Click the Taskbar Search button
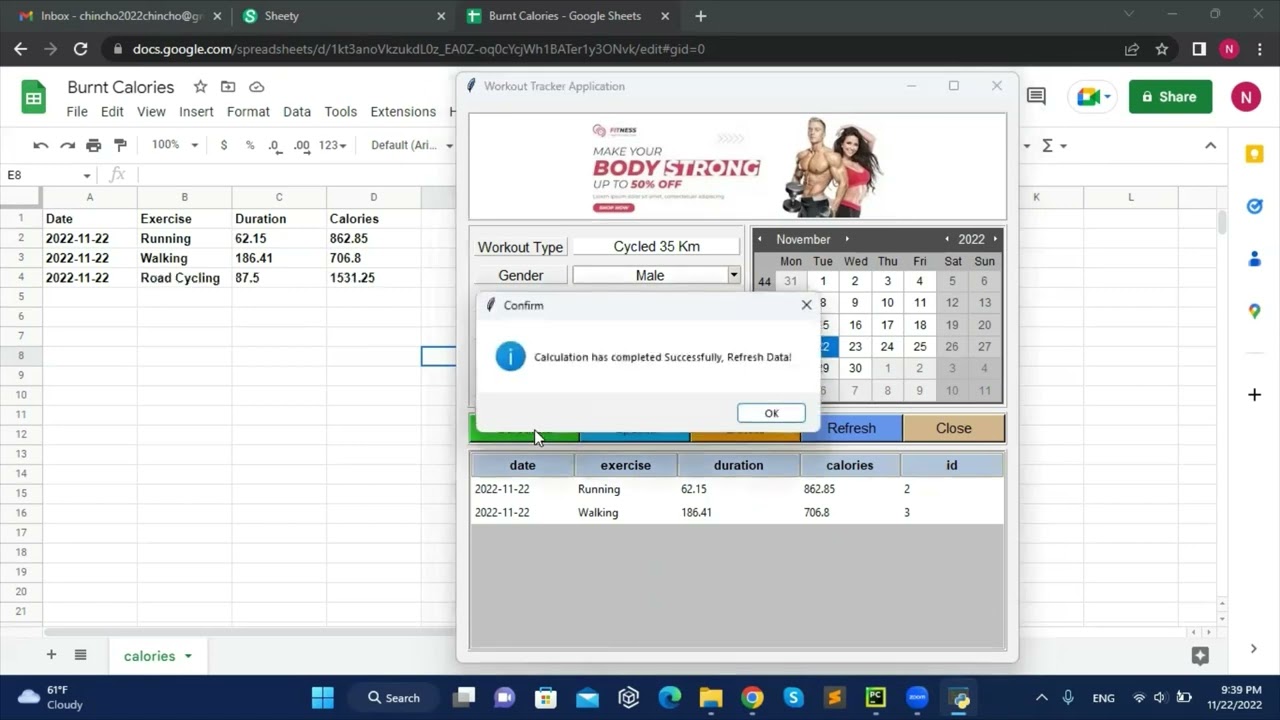The width and height of the screenshot is (1280, 720). coord(394,697)
